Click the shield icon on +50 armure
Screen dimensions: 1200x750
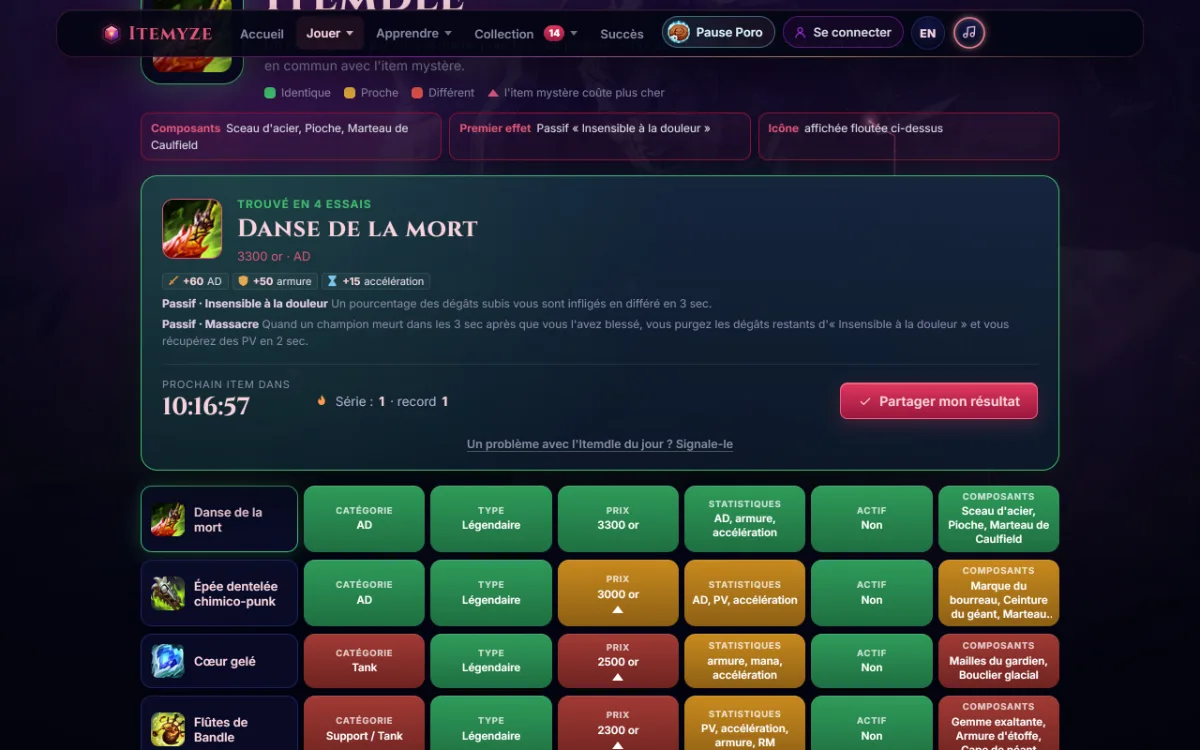coord(243,282)
